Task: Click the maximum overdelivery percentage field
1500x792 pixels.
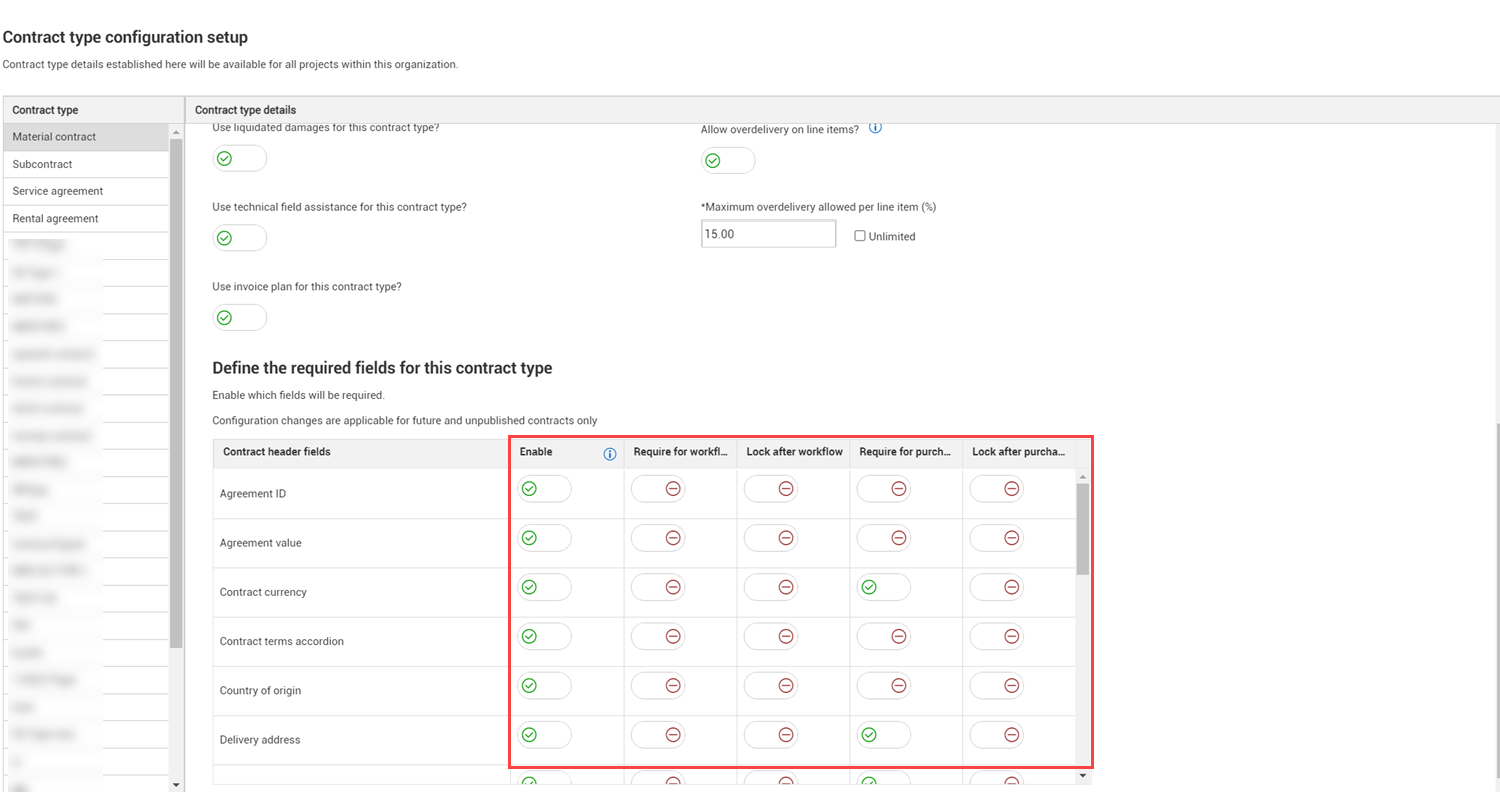Action: [x=768, y=233]
